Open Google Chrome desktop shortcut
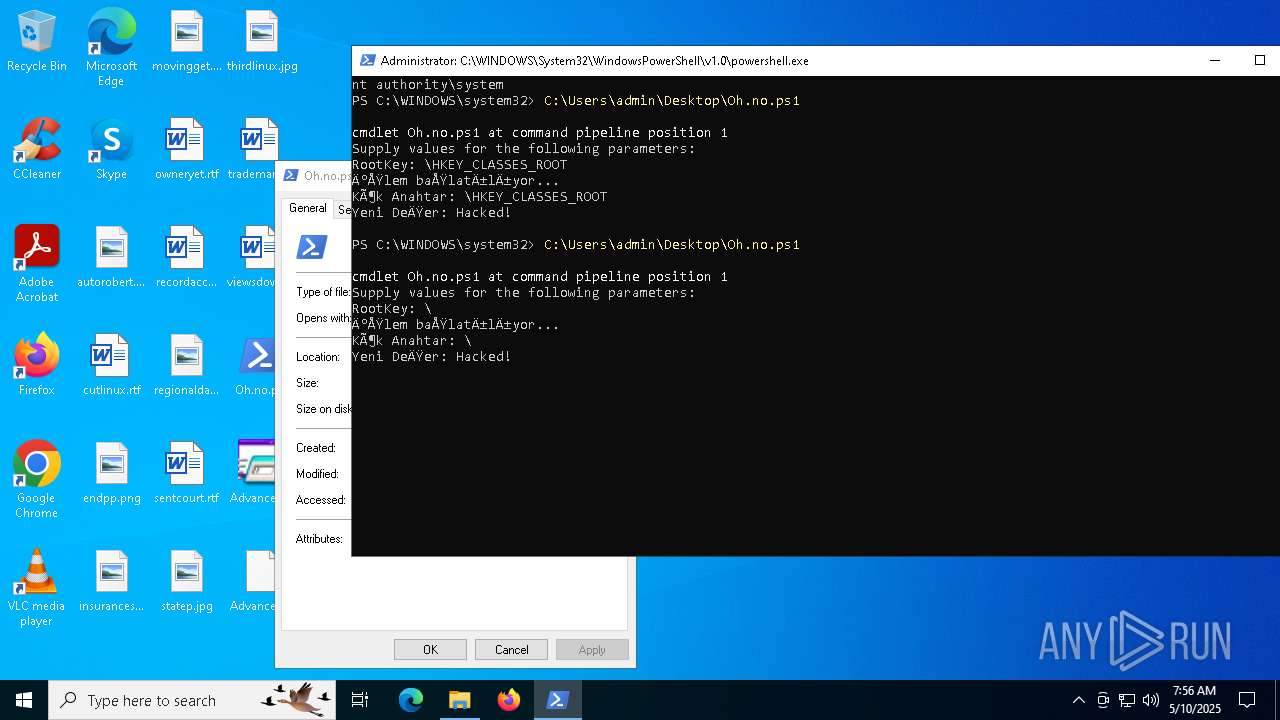 [37, 480]
